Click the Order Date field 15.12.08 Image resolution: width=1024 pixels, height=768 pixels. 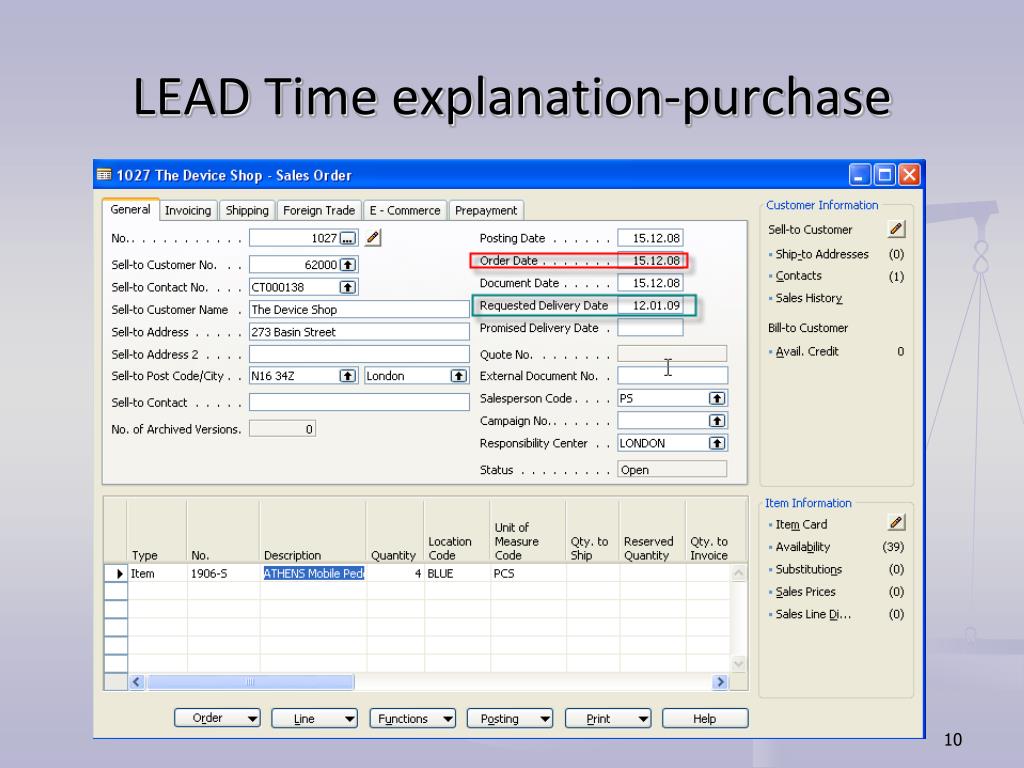(x=650, y=261)
